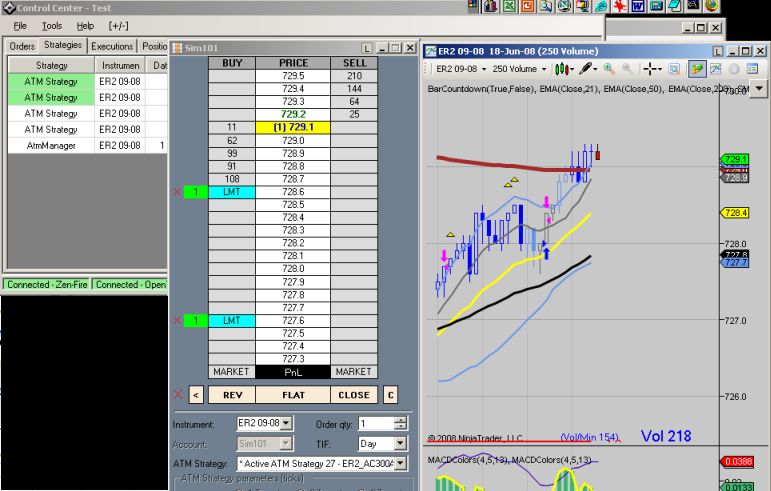Switch to the Strategies tab

[63, 45]
